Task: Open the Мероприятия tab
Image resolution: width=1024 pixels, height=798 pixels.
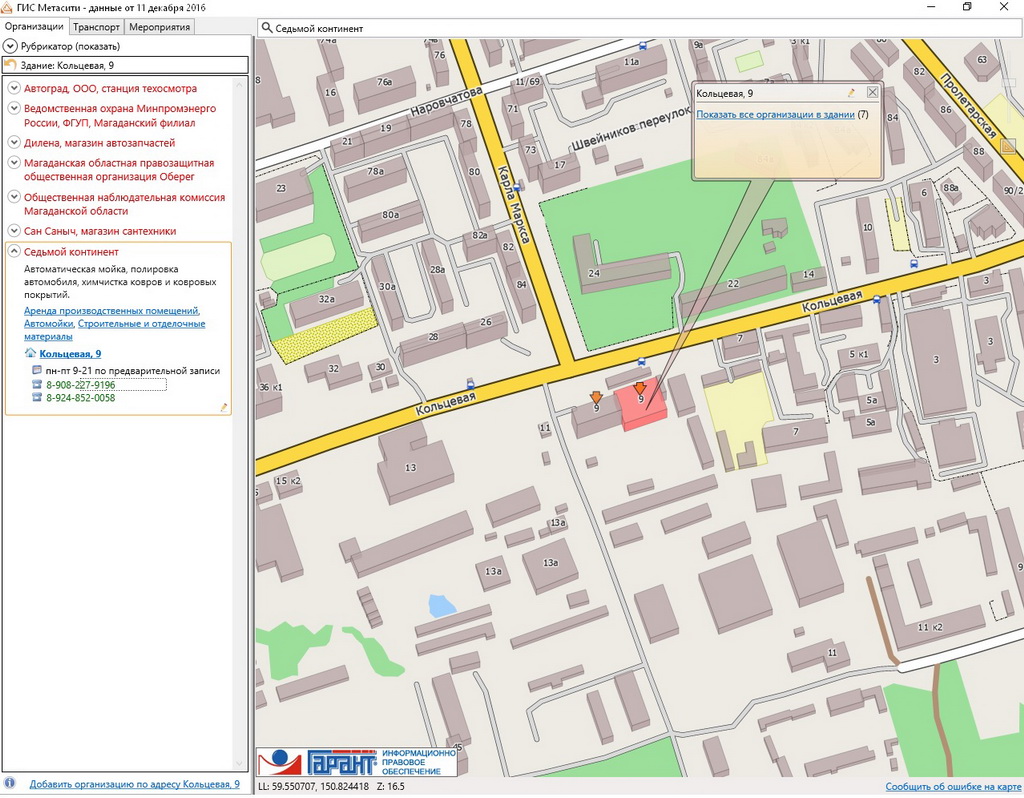Action: point(160,27)
